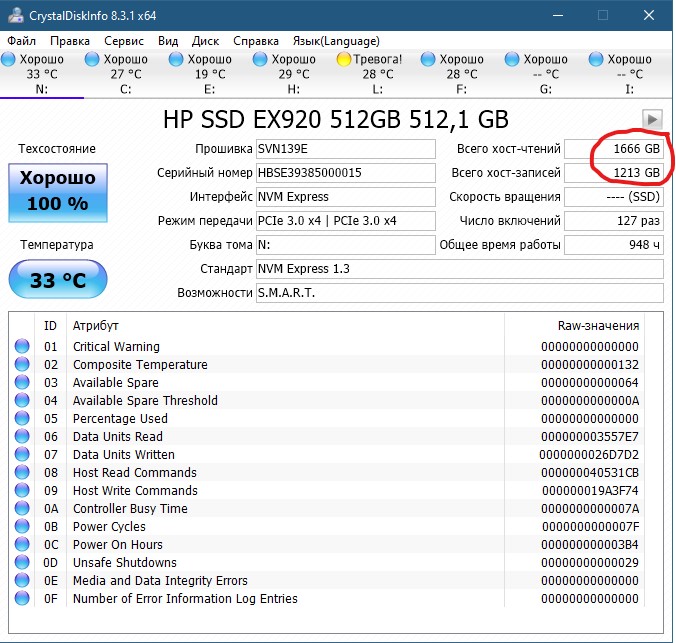Select drive I: status icon

point(598,60)
